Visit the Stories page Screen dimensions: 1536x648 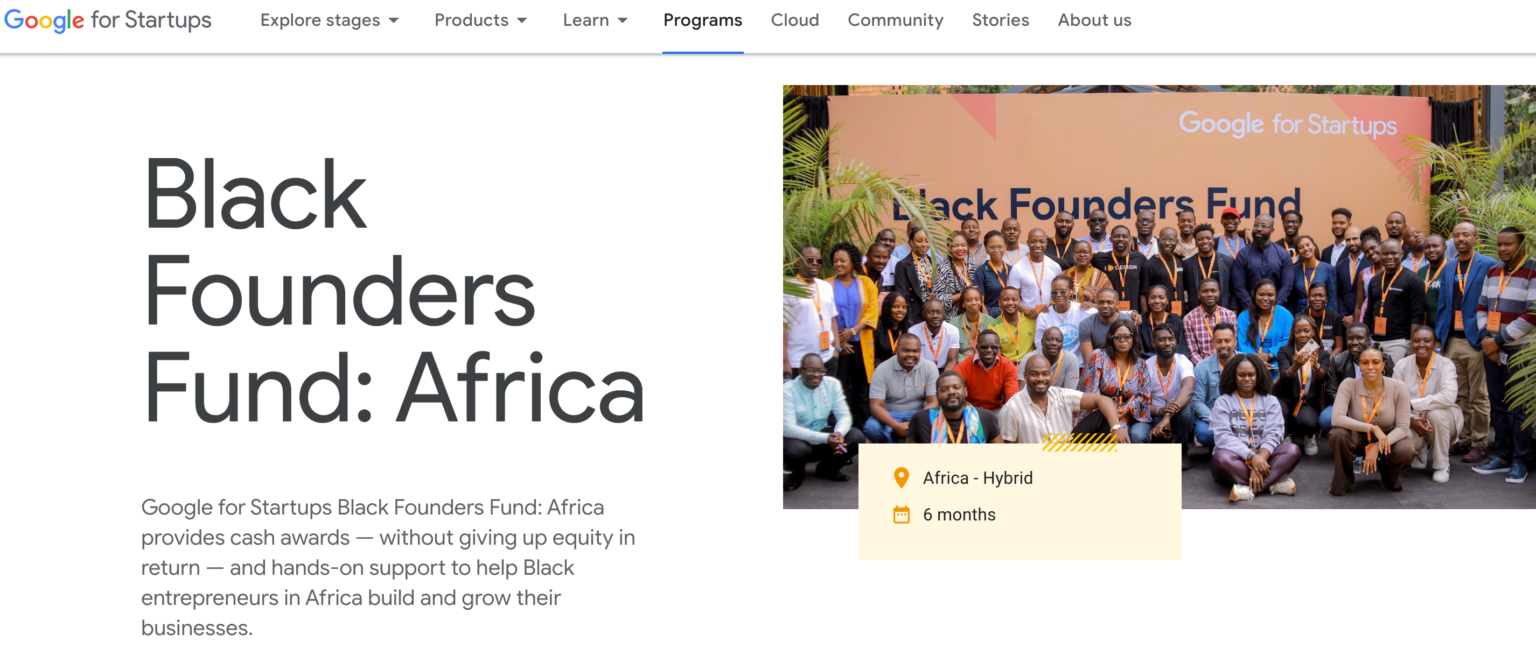point(1000,20)
